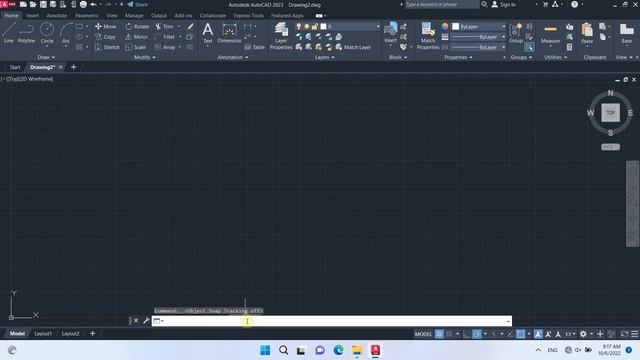Screen dimensions: 640x360
Task: Select the Circle tool
Action: click(47, 33)
